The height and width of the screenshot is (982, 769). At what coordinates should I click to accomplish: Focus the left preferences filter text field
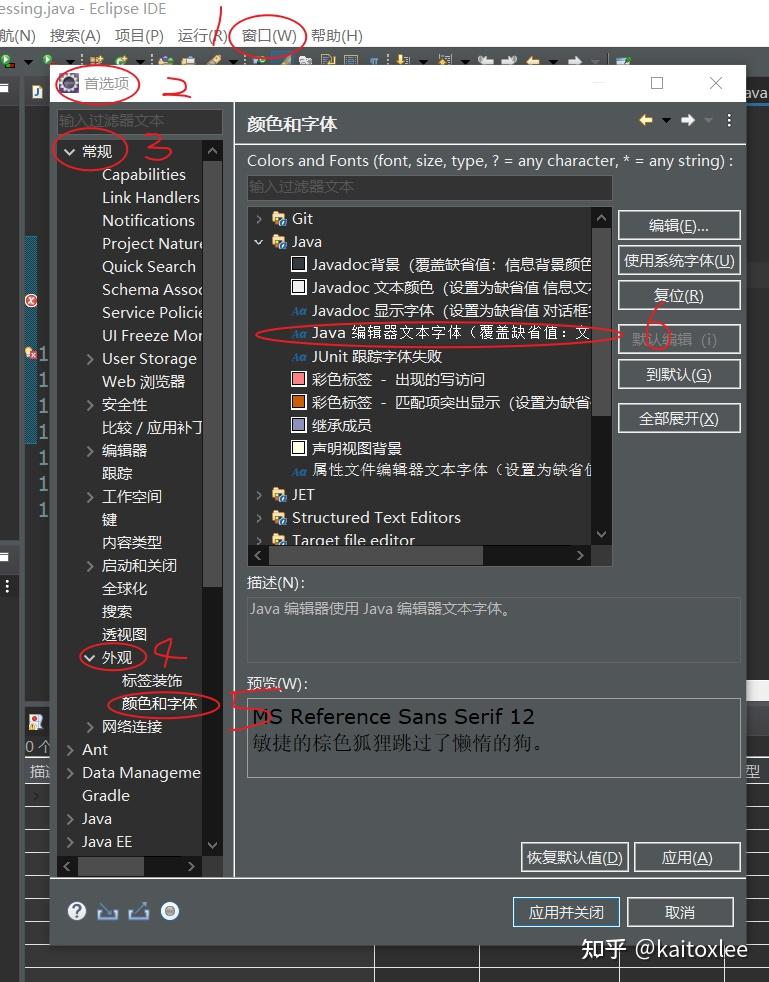point(139,120)
